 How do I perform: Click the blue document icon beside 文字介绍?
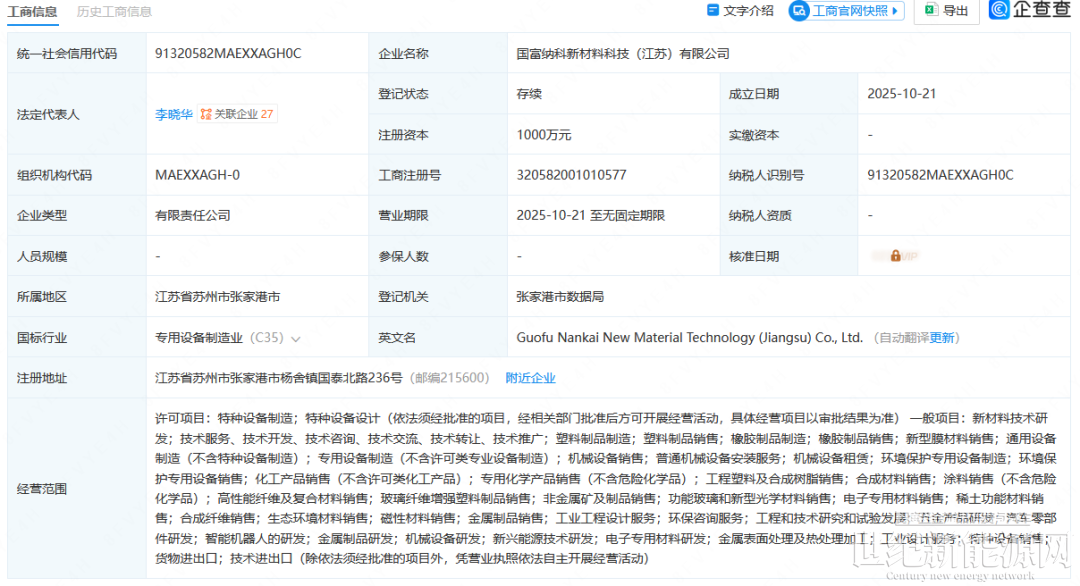click(712, 11)
